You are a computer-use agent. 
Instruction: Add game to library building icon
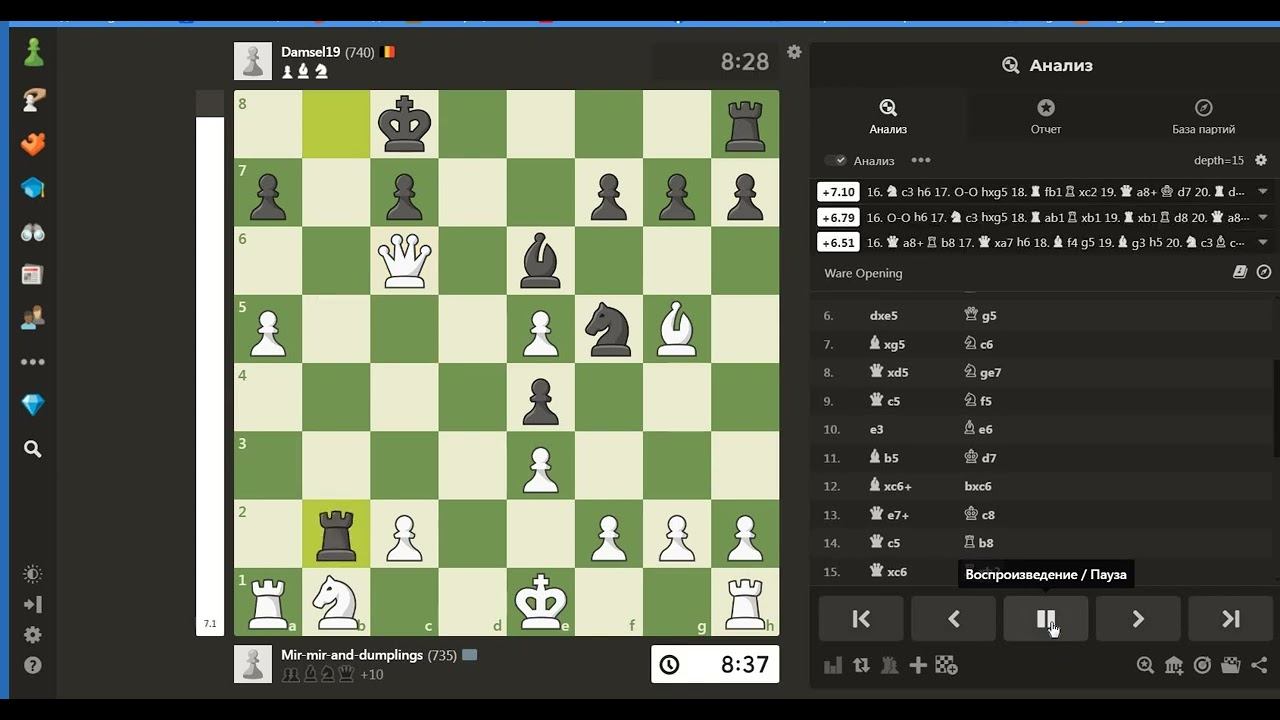(1174, 665)
